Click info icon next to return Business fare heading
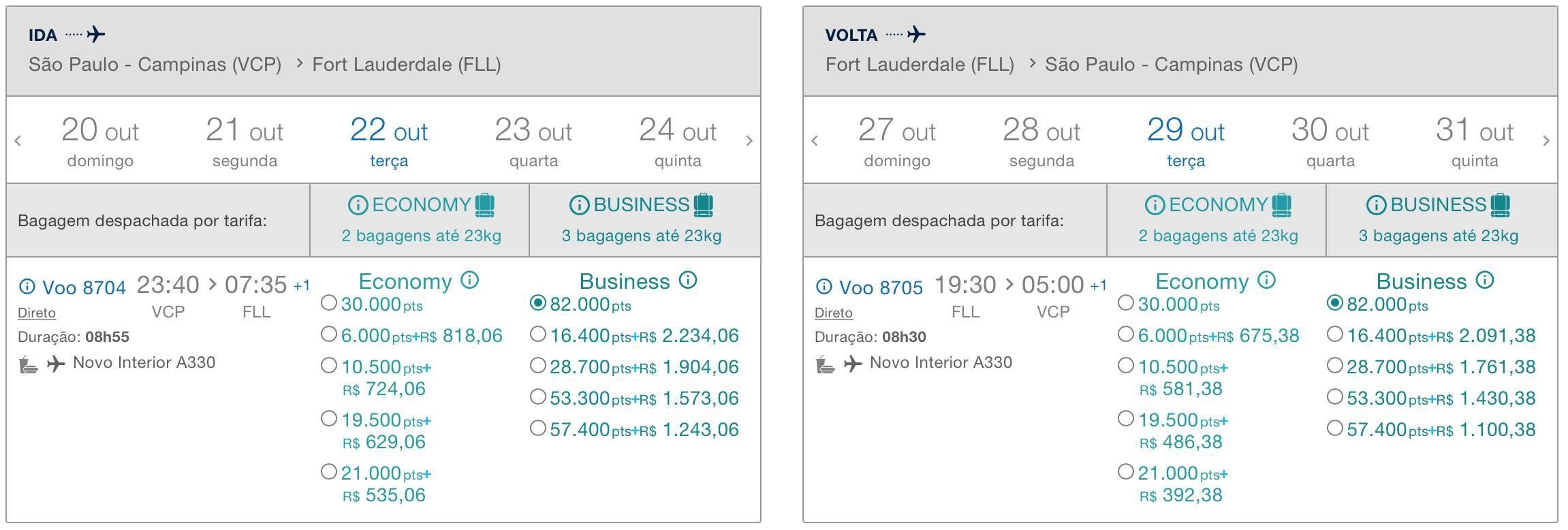Screen dimensions: 1568x530 (x=1485, y=280)
